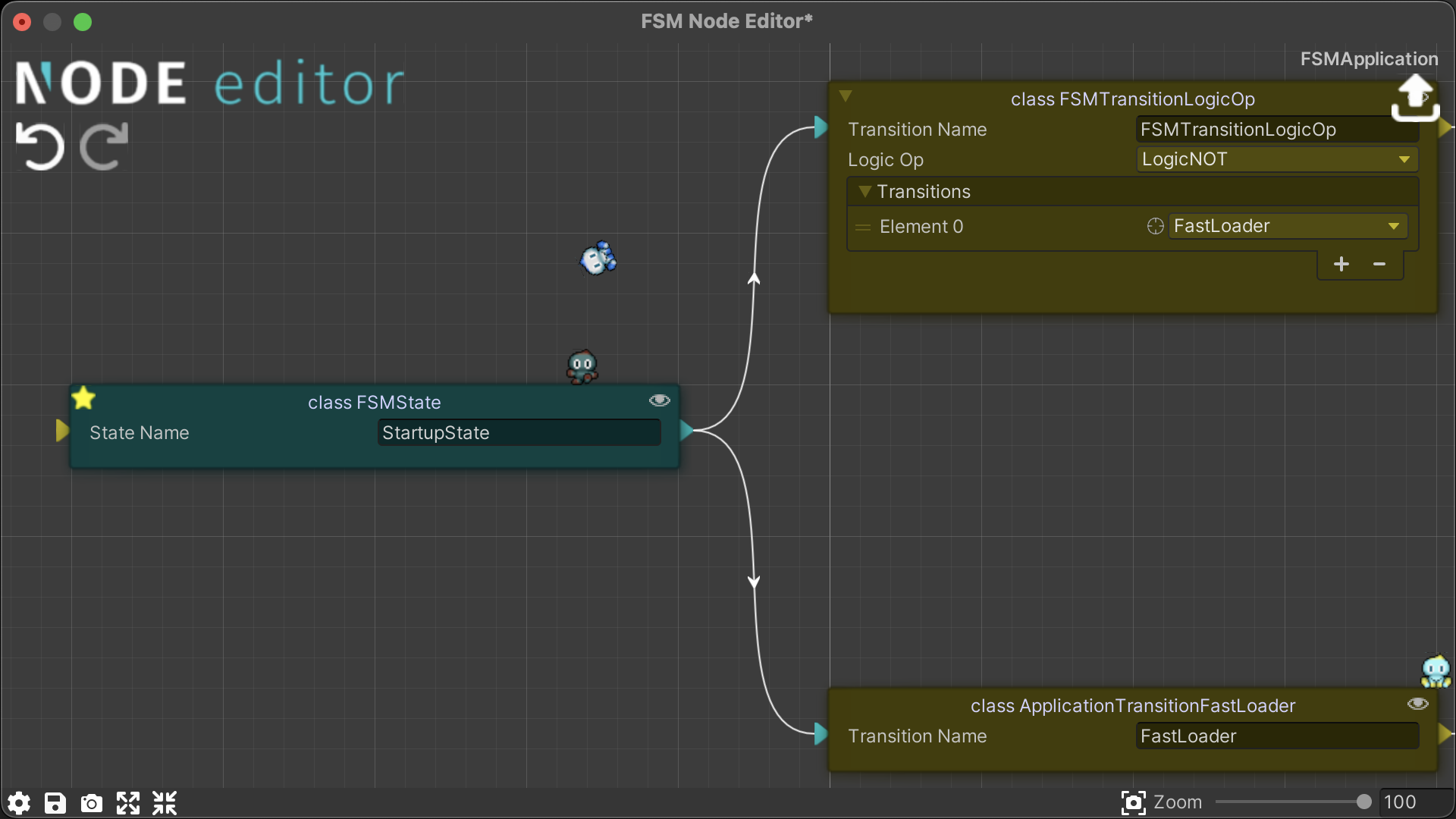The width and height of the screenshot is (1456, 819).
Task: Click the light blue creature above FastLoader node
Action: point(1436,671)
